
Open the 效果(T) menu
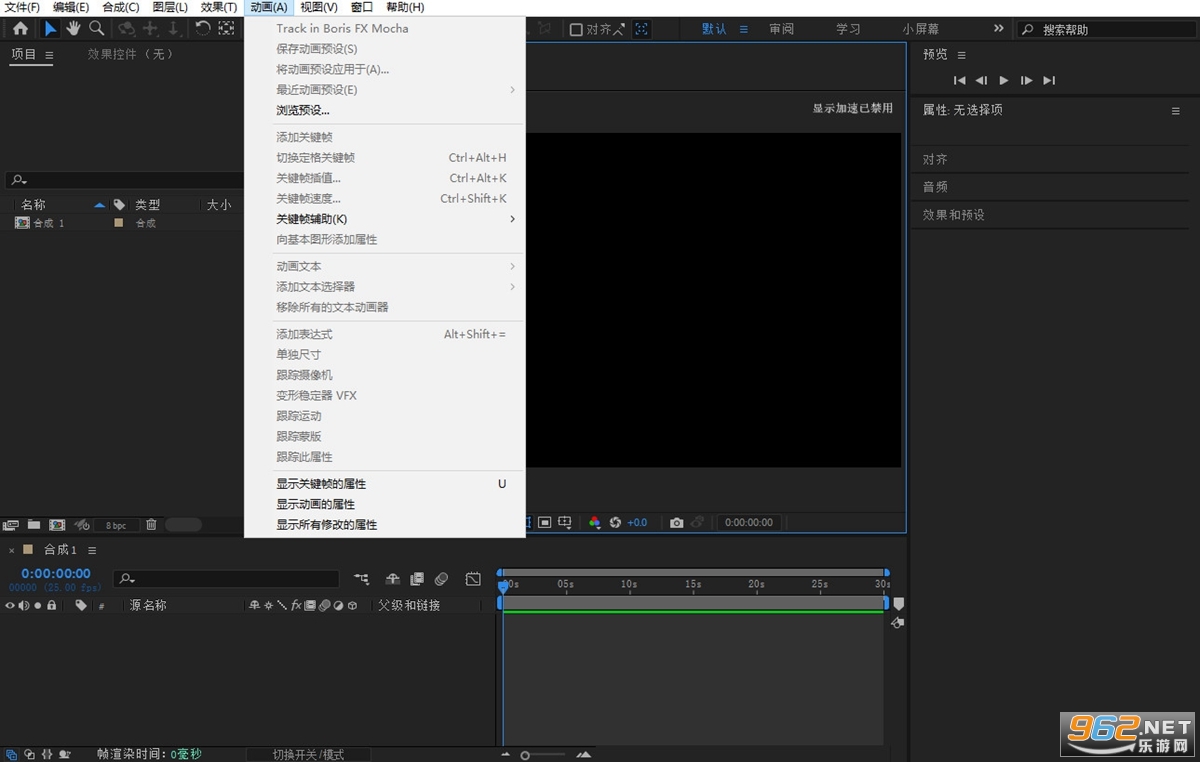(x=219, y=7)
